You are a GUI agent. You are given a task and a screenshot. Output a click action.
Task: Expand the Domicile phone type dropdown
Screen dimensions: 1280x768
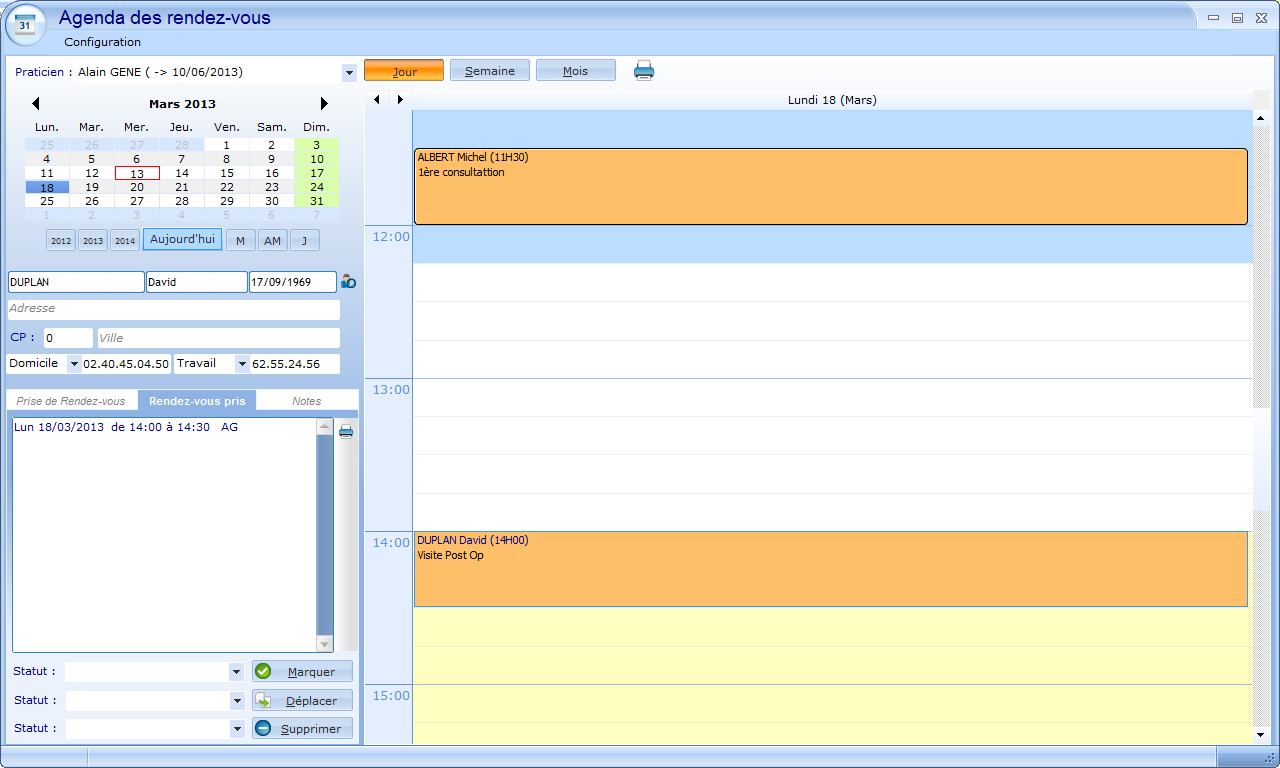[x=73, y=364]
